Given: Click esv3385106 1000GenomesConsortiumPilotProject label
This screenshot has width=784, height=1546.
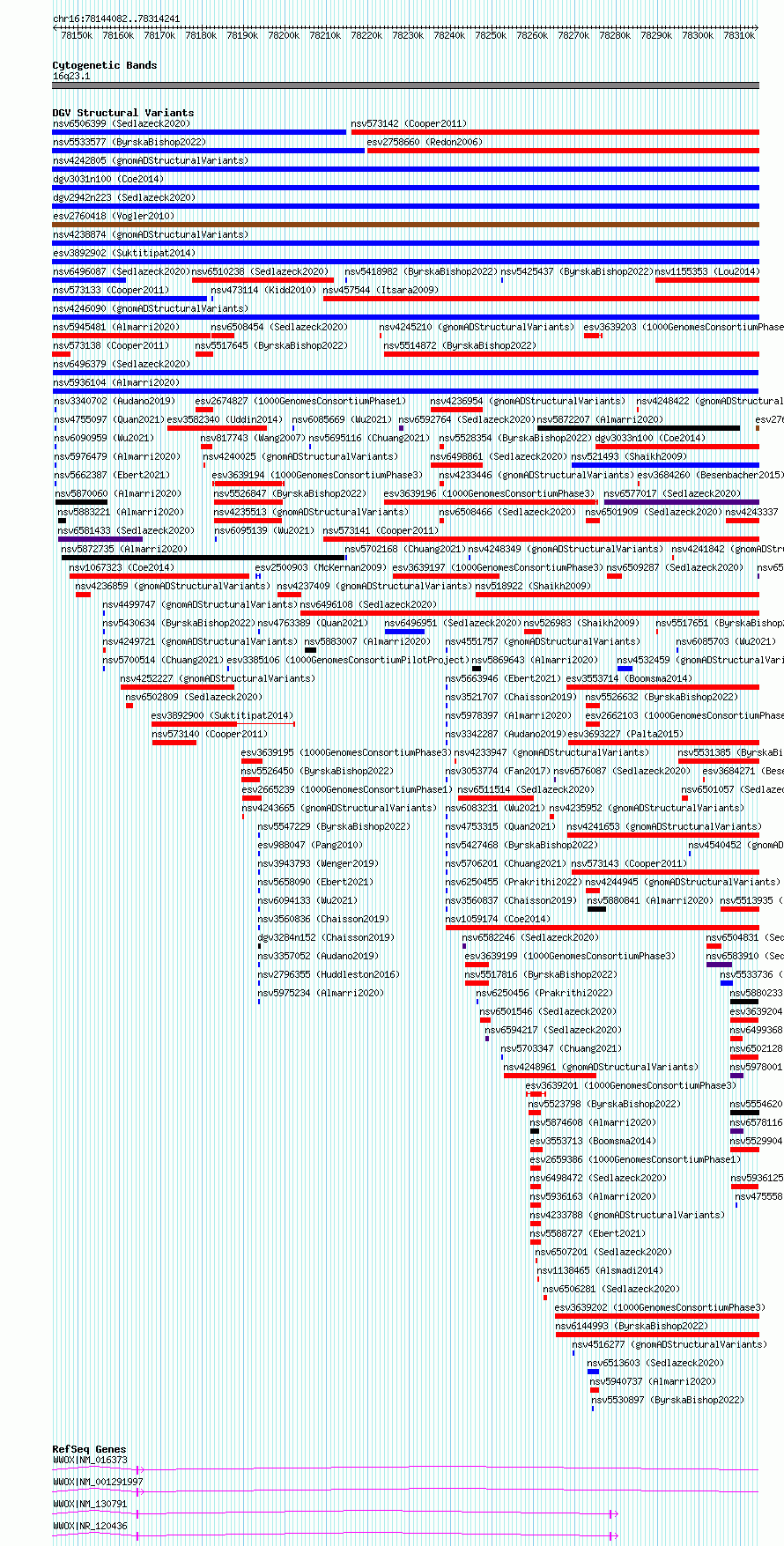Looking at the screenshot, I should coord(348,660).
